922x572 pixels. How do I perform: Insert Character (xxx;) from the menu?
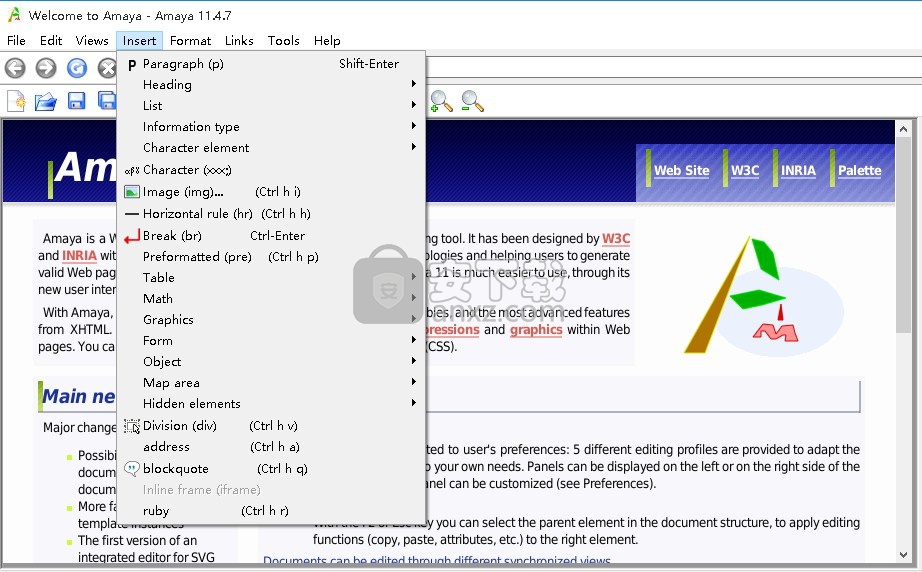(x=271, y=170)
